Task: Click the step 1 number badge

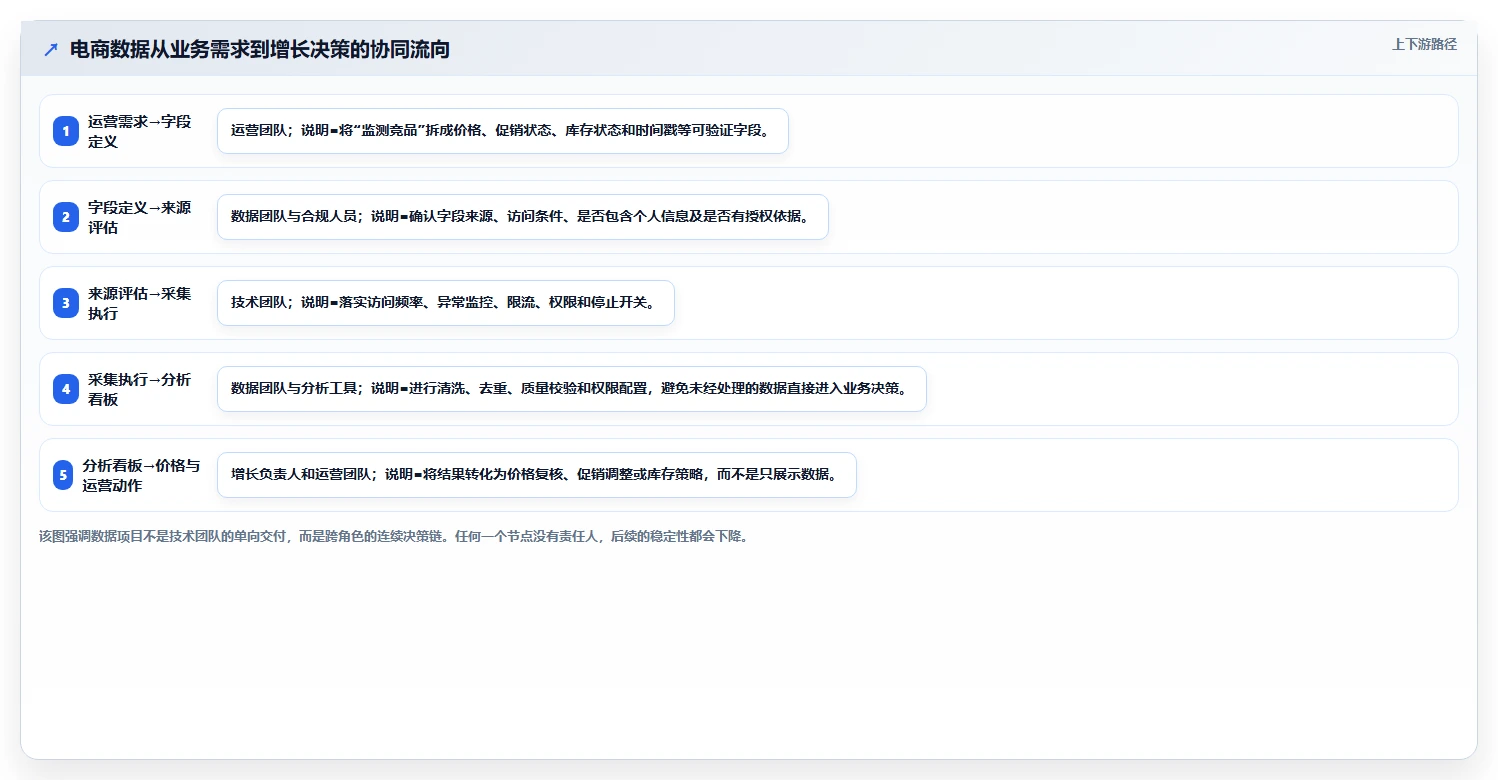Action: (66, 131)
